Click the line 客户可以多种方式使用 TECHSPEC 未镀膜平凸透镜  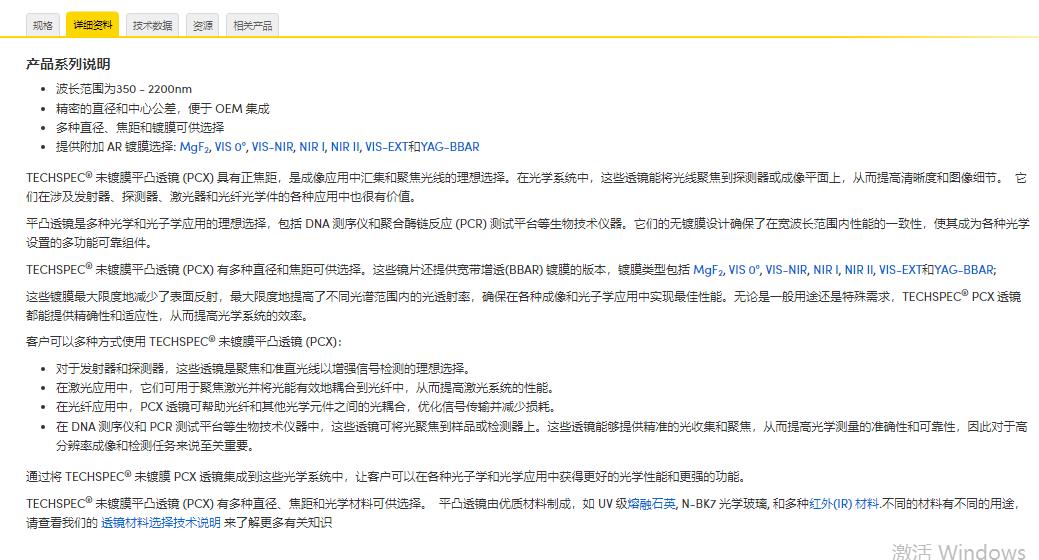(x=184, y=342)
